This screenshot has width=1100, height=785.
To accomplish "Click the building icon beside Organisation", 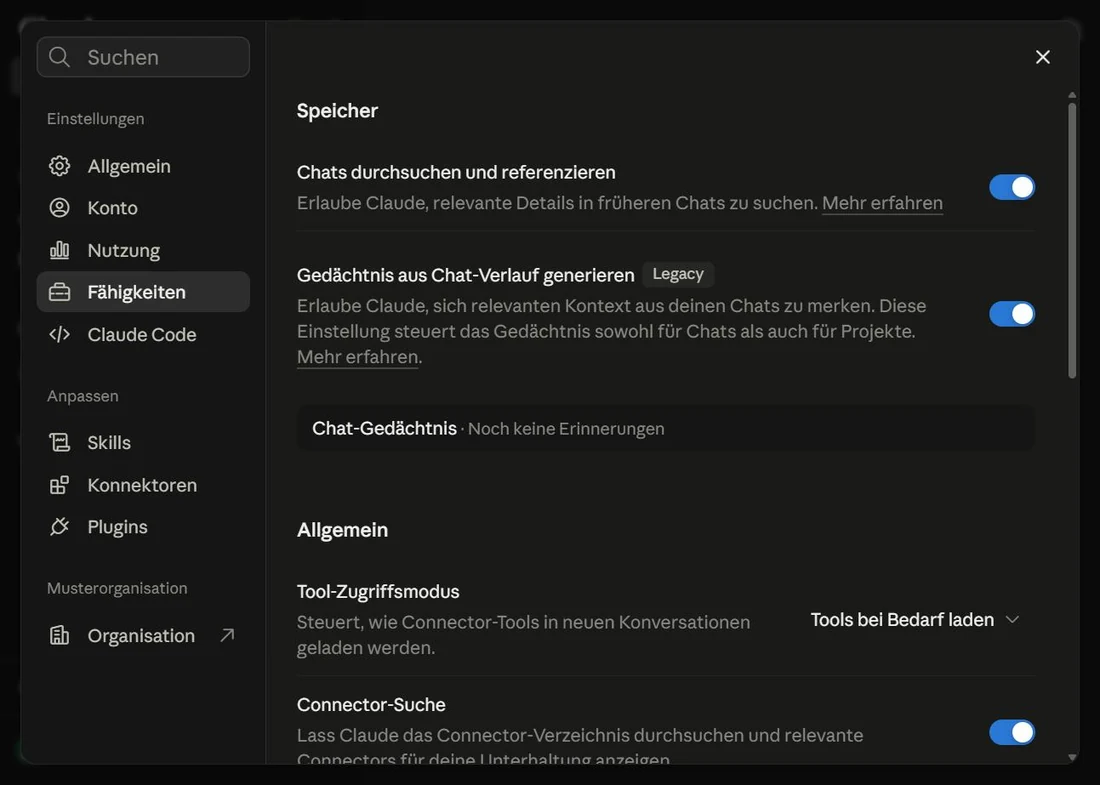I will pyautogui.click(x=60, y=636).
